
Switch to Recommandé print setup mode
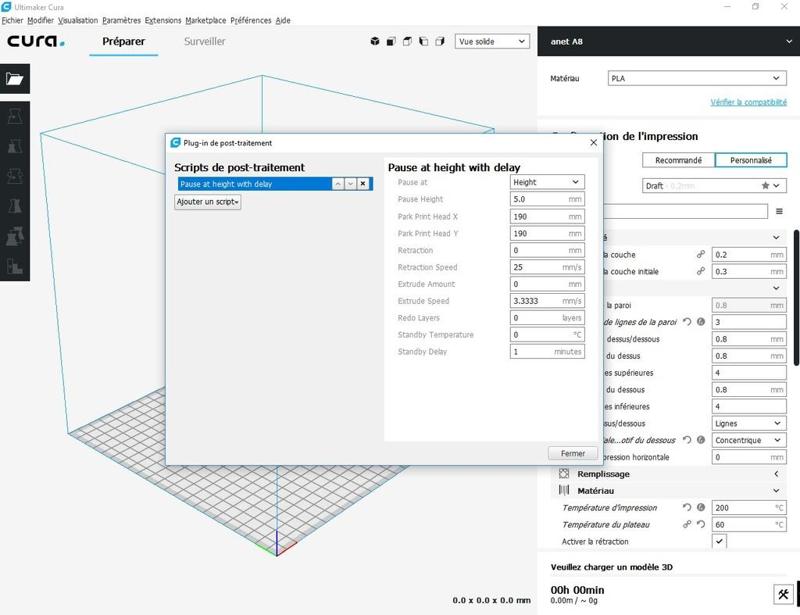pyautogui.click(x=678, y=160)
